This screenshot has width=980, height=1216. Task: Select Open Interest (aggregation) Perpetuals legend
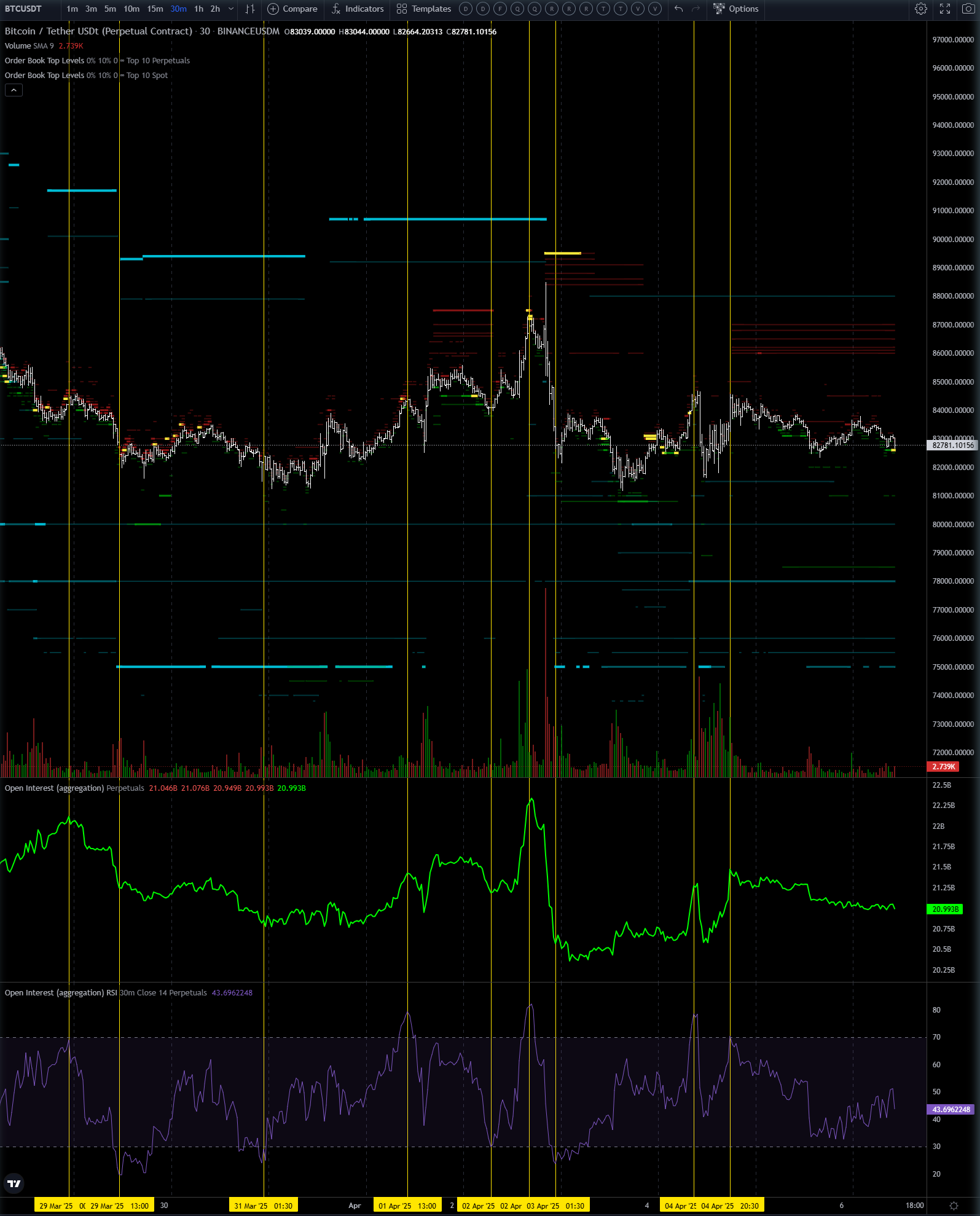click(x=74, y=788)
